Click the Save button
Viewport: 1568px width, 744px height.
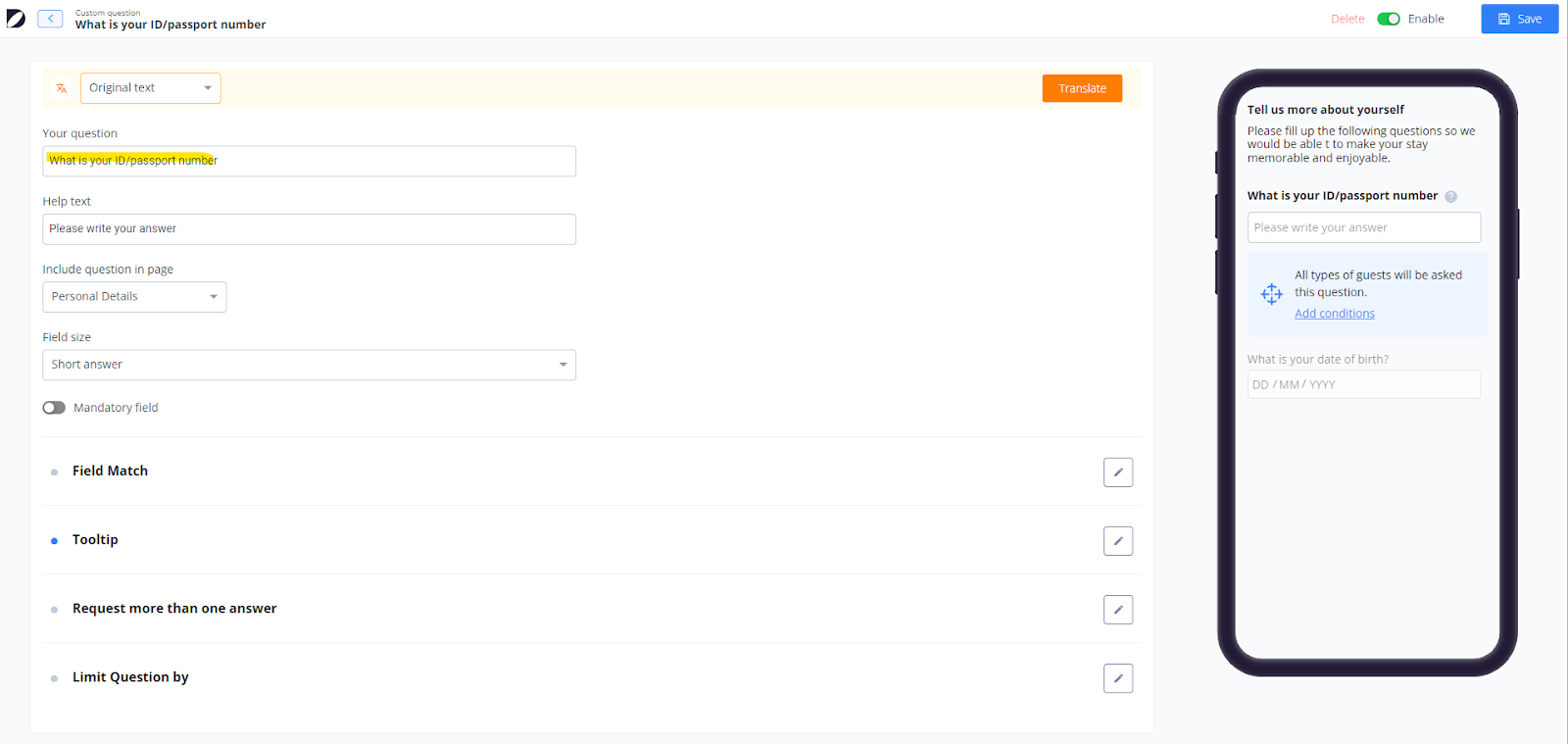click(x=1520, y=19)
